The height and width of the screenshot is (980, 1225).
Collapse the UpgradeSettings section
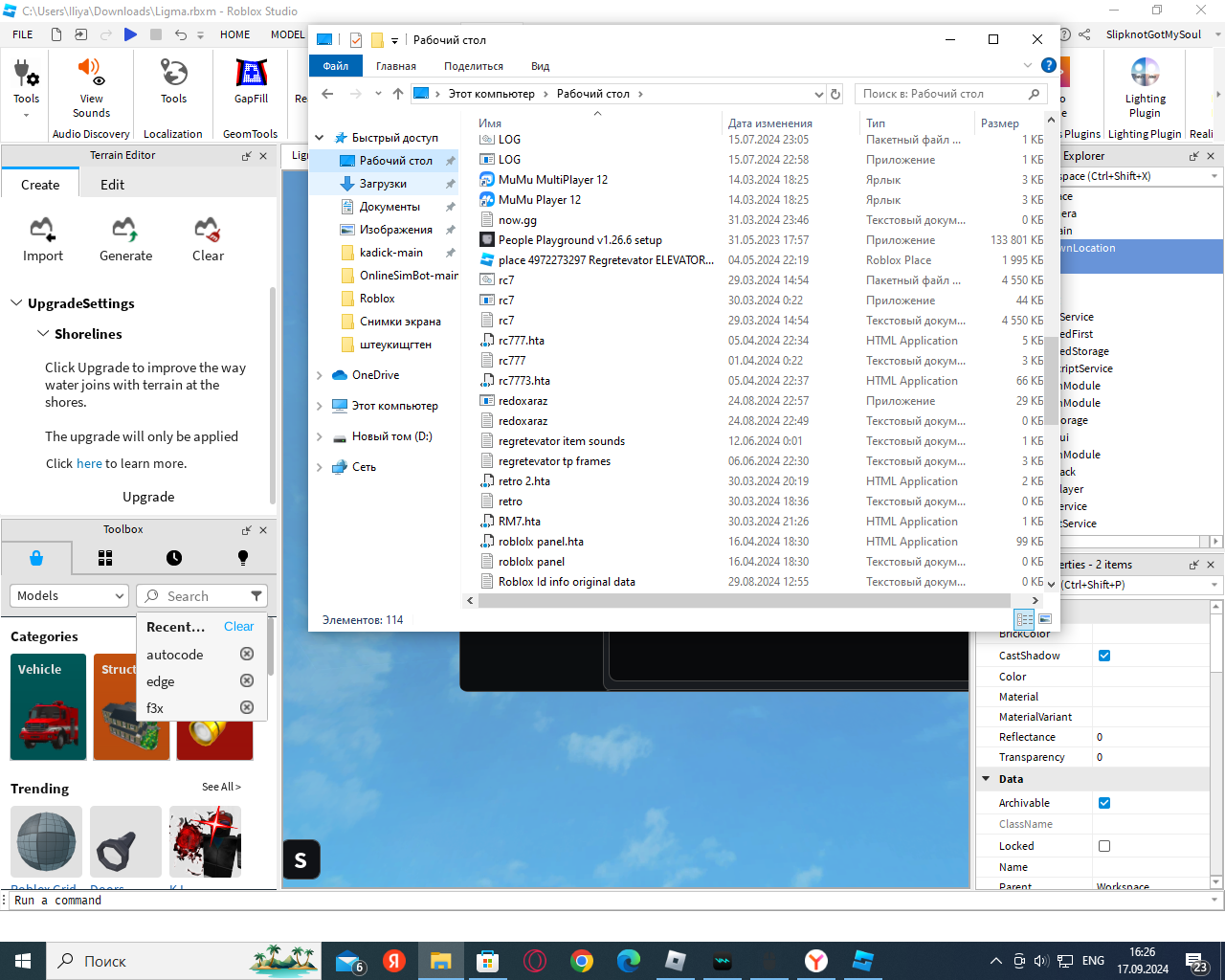pyautogui.click(x=16, y=302)
